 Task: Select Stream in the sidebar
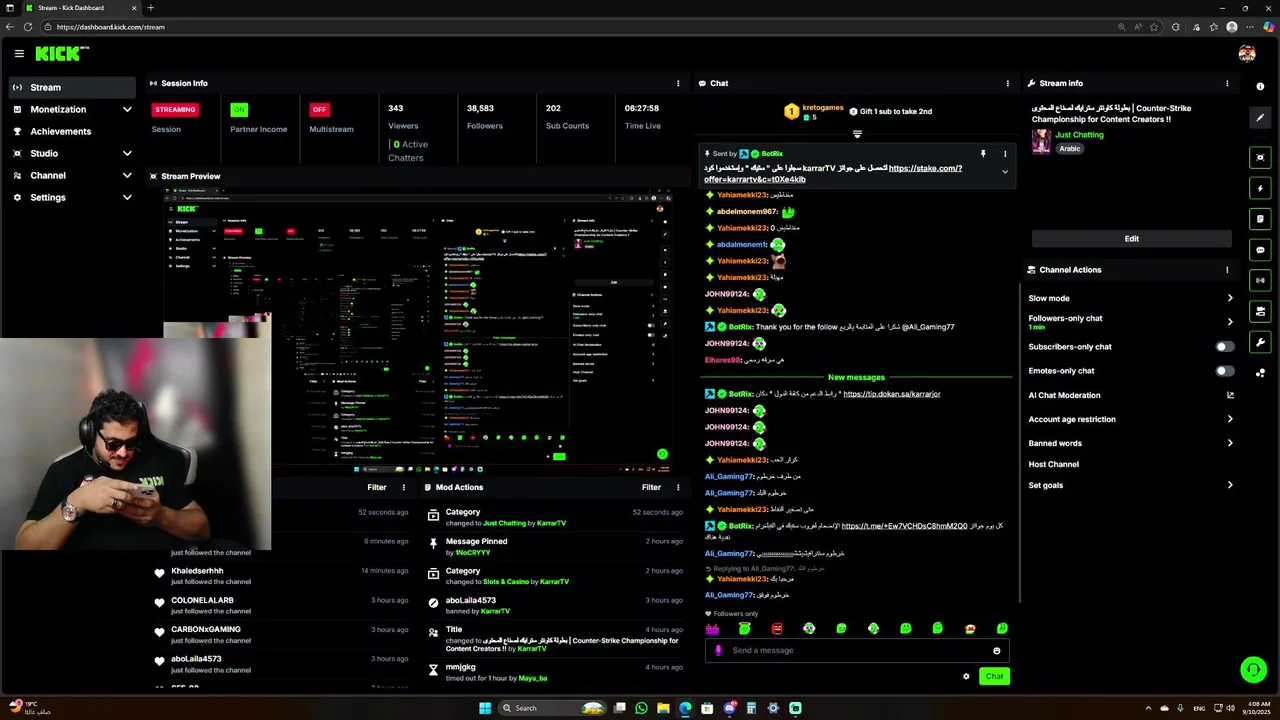[x=72, y=87]
